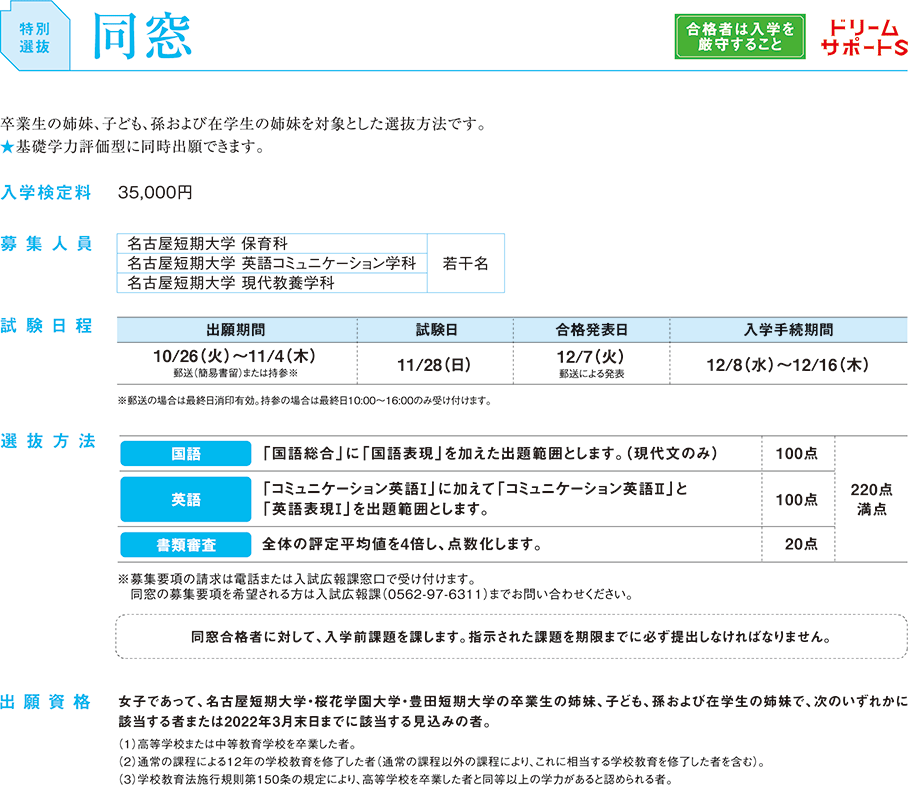
Task: Click the 試験日程 label
Action: (46, 326)
